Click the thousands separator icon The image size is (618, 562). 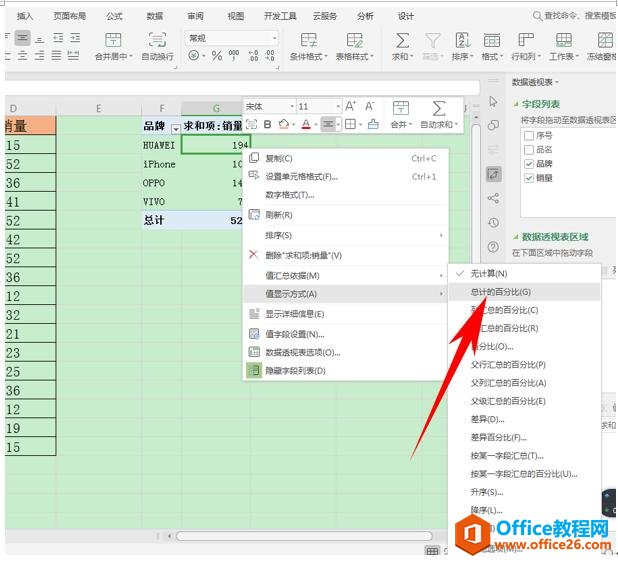coord(234,56)
